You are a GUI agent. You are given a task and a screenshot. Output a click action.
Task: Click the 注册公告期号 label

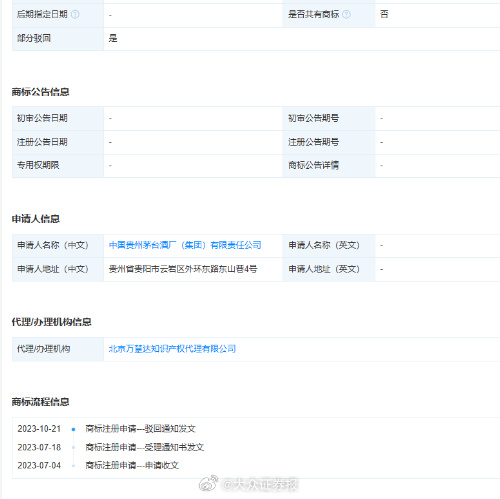(x=313, y=142)
